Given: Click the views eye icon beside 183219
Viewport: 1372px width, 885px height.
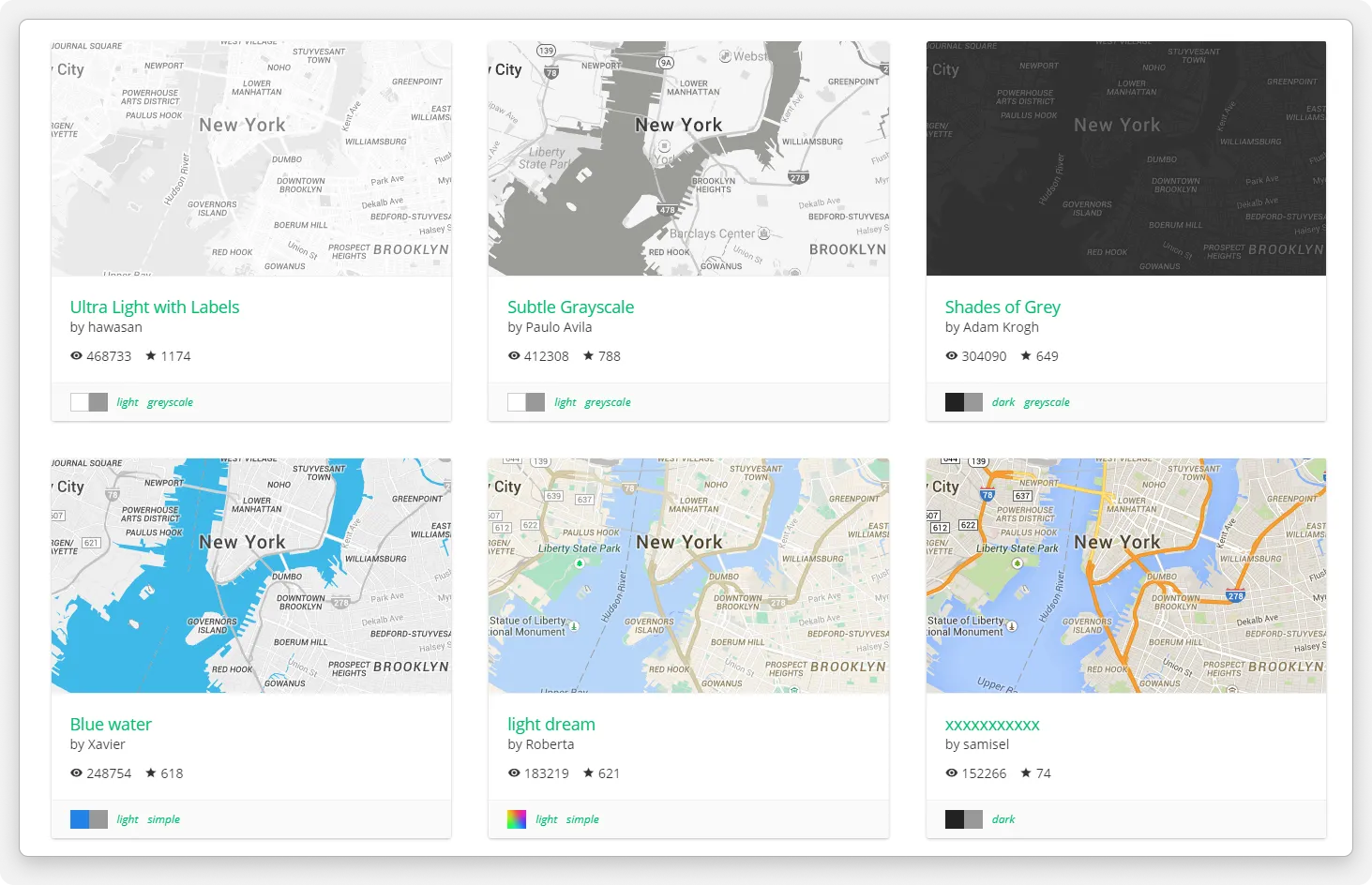Looking at the screenshot, I should point(514,773).
